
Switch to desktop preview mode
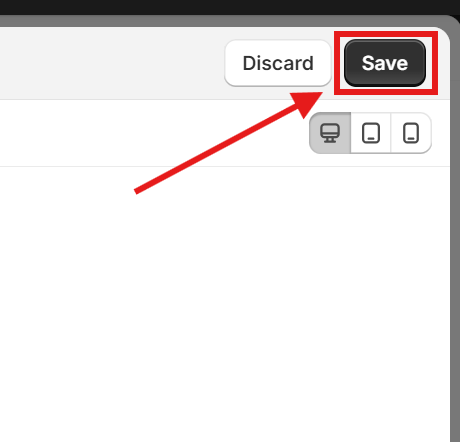[x=330, y=133]
